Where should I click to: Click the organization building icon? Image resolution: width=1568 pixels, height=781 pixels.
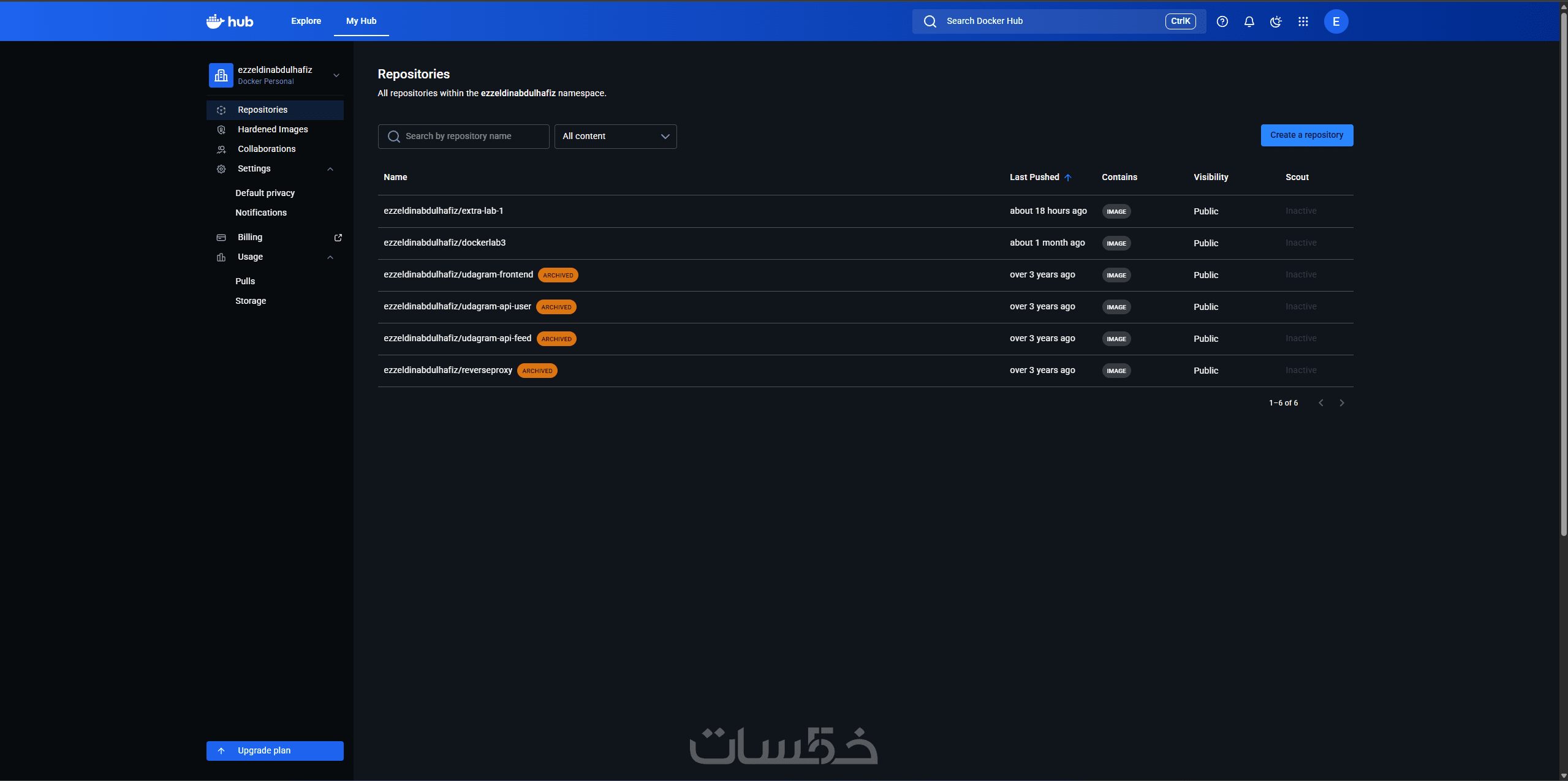pyautogui.click(x=221, y=75)
